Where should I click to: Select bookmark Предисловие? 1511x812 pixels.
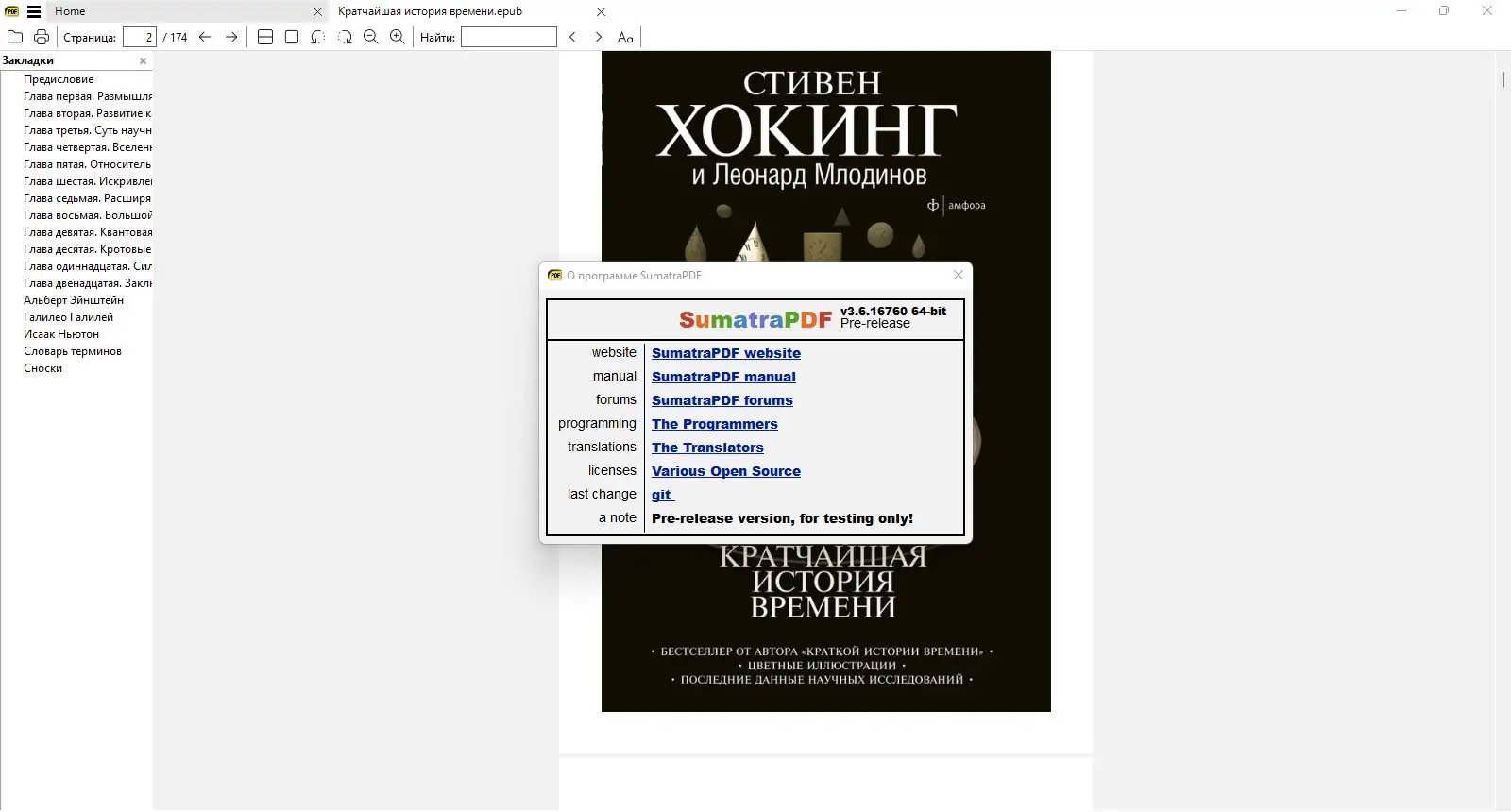point(59,79)
